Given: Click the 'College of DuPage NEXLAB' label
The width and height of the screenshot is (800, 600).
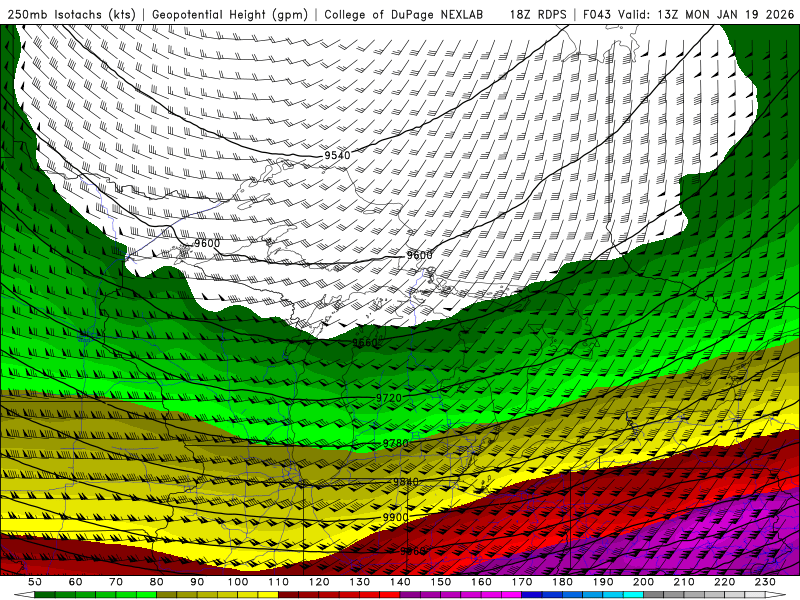Looking at the screenshot, I should coord(403,15).
